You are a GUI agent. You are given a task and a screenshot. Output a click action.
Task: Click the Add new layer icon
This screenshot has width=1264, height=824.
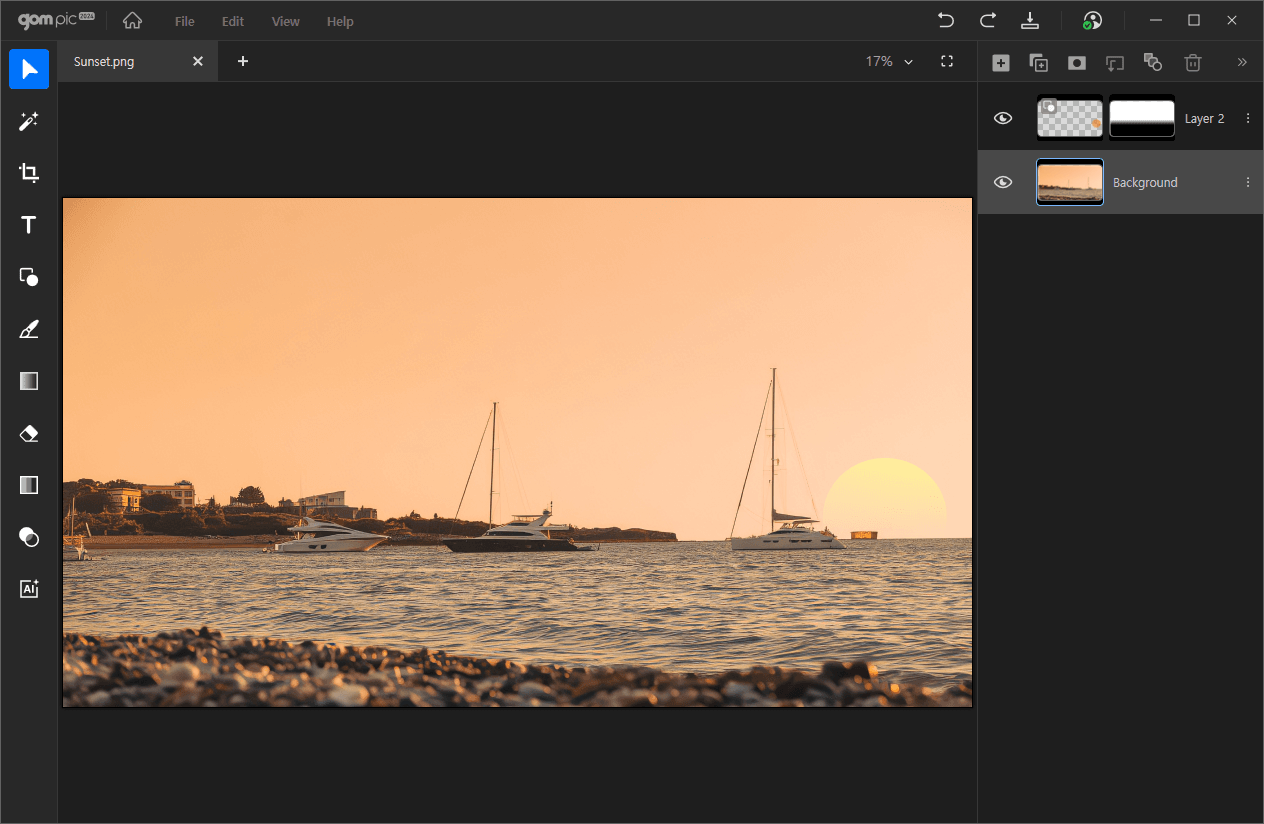[1000, 62]
